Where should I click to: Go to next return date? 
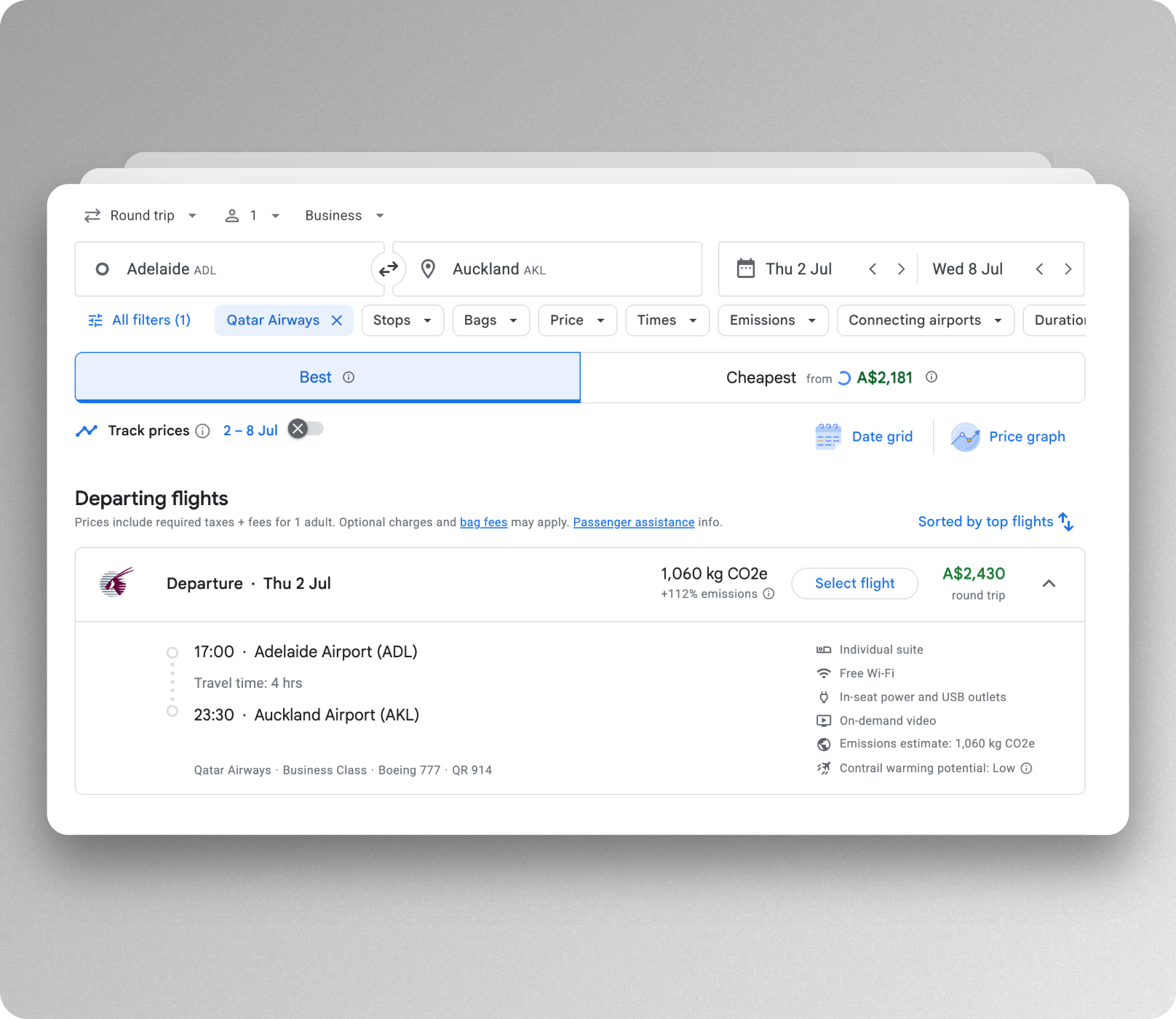[1068, 269]
